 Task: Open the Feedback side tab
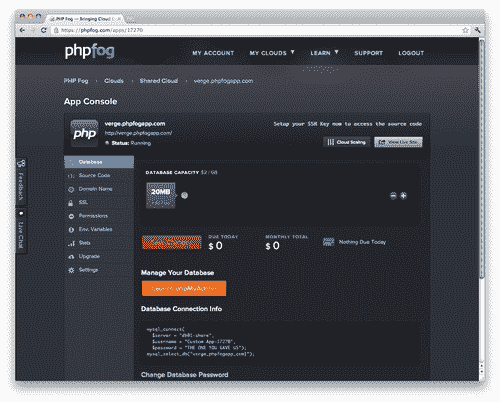[21, 182]
